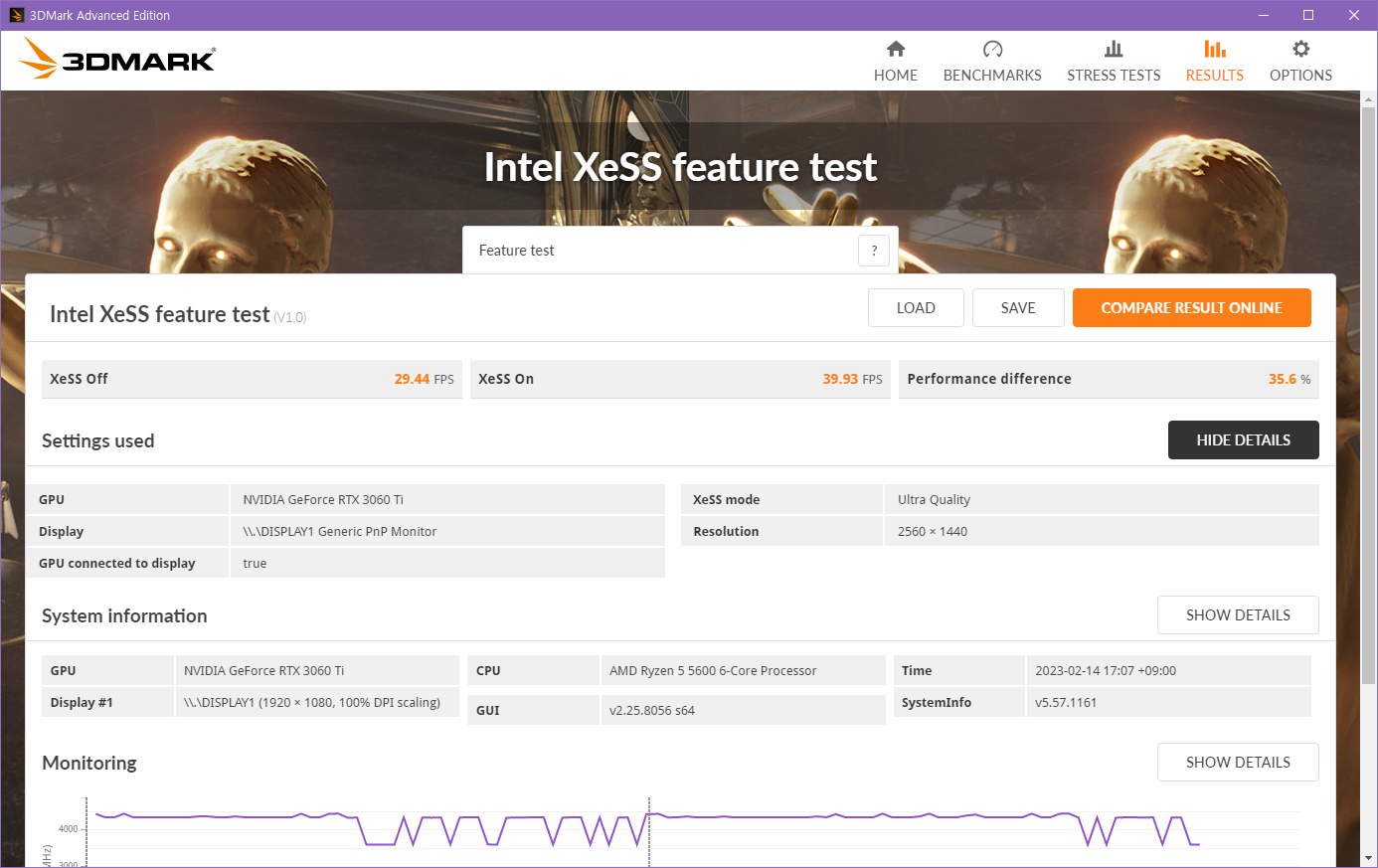Click the Intel XeSS feature test result heading
Screen dimensions: 1378x868
(160, 314)
